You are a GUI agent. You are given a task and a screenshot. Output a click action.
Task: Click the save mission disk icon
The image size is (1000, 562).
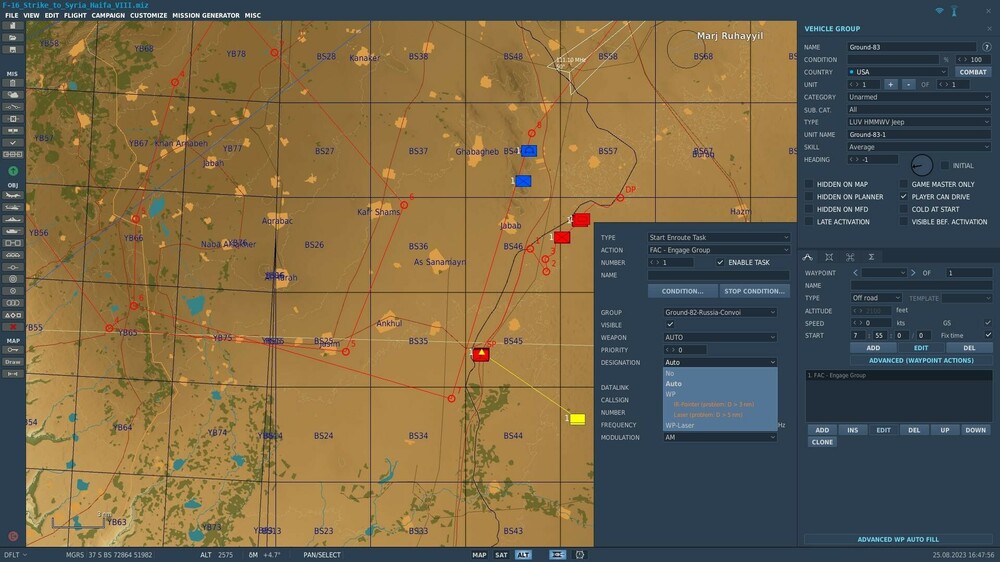12,50
